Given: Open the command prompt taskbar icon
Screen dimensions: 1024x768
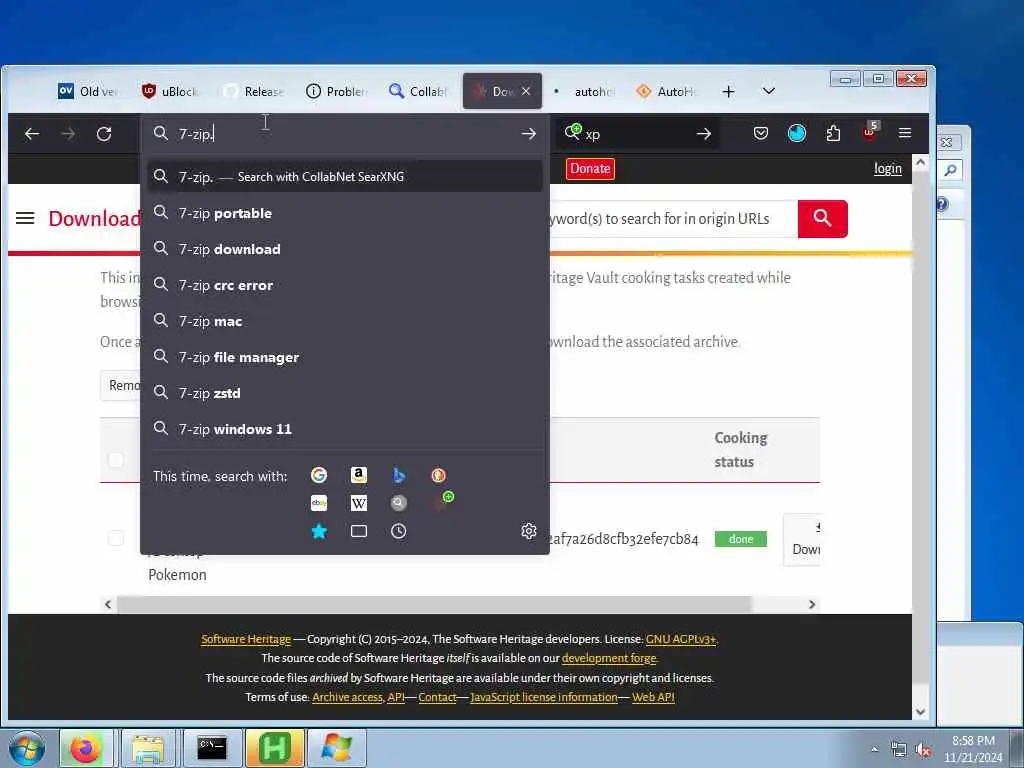Looking at the screenshot, I should click(x=212, y=748).
